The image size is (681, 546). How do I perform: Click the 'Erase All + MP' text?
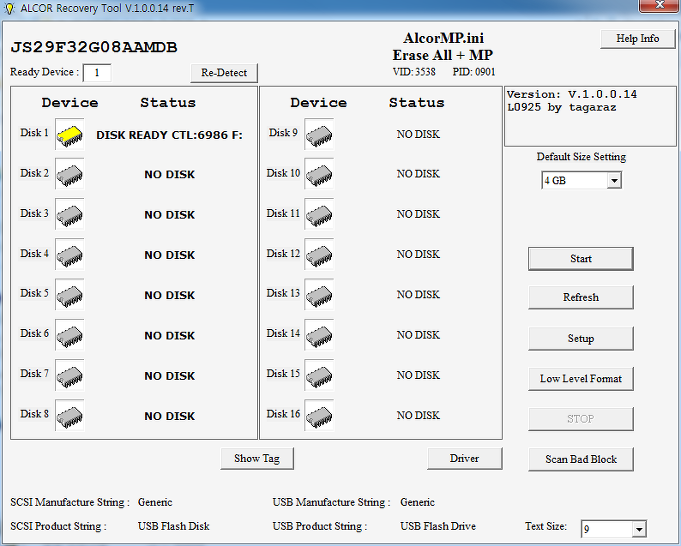click(x=443, y=55)
